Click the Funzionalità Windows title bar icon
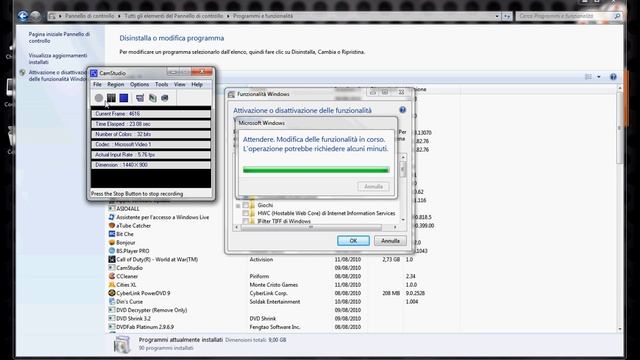Viewport: 640px width, 360px height. coord(231,94)
